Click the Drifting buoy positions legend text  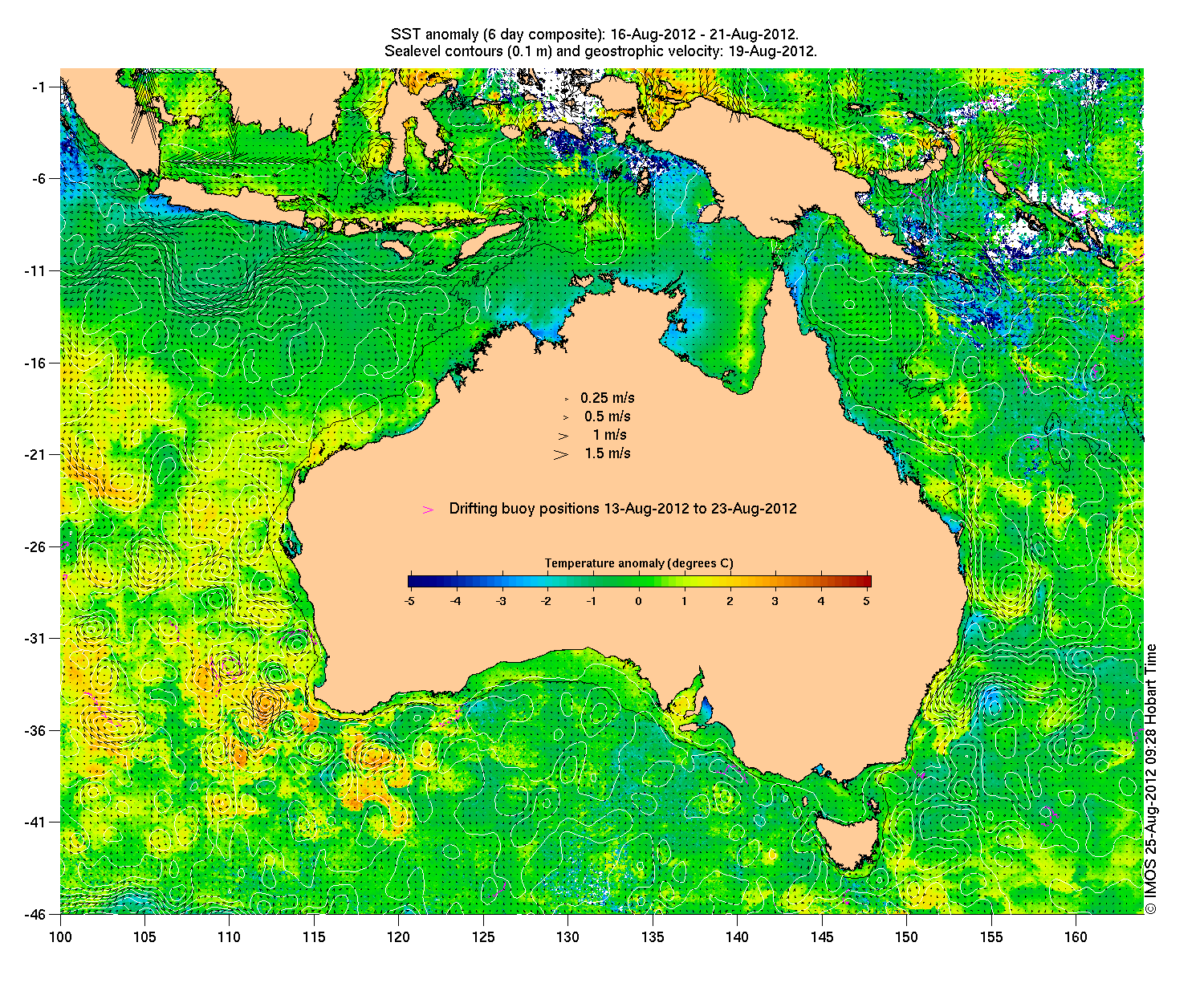(x=623, y=509)
